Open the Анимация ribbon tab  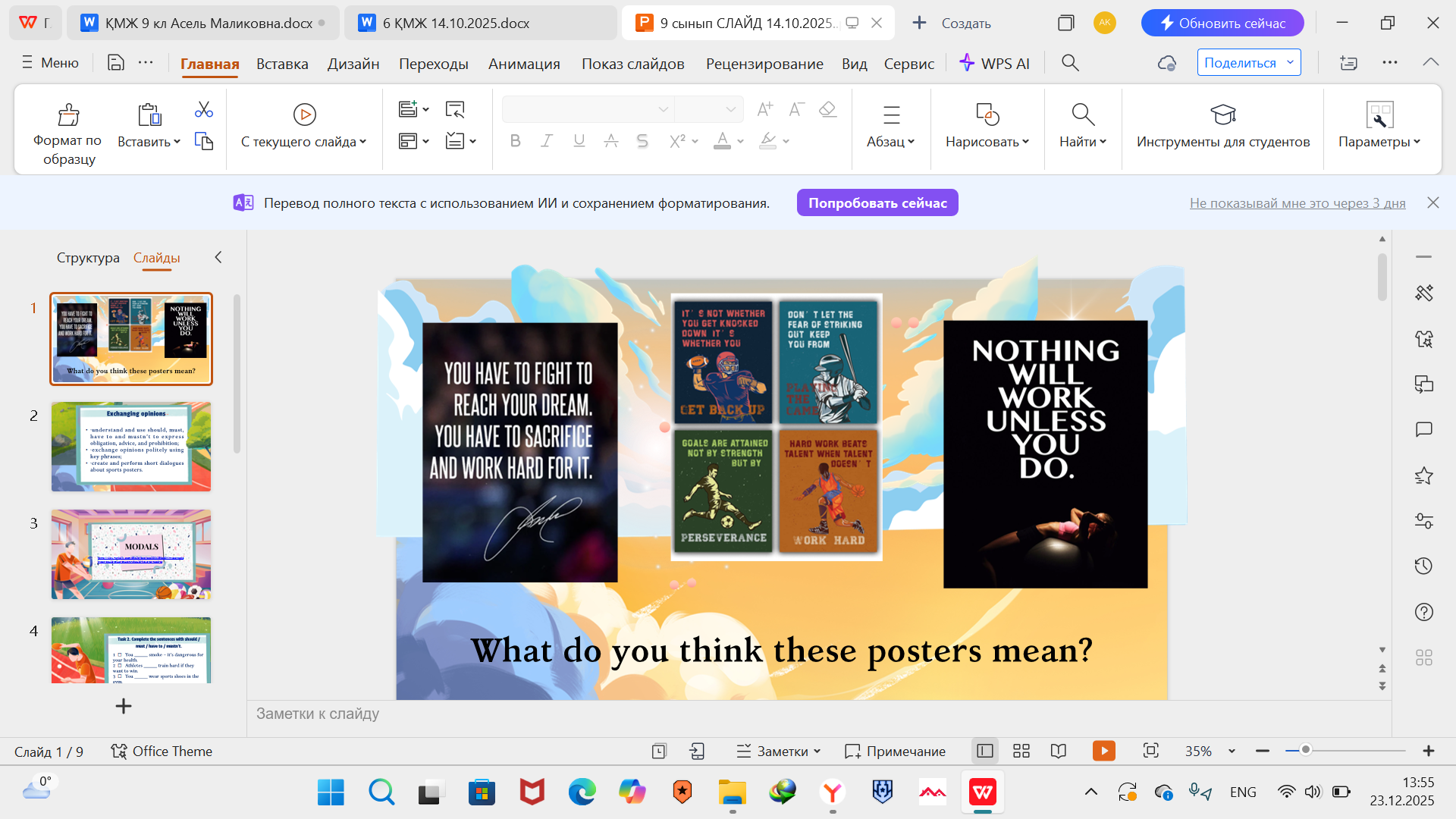tap(524, 64)
